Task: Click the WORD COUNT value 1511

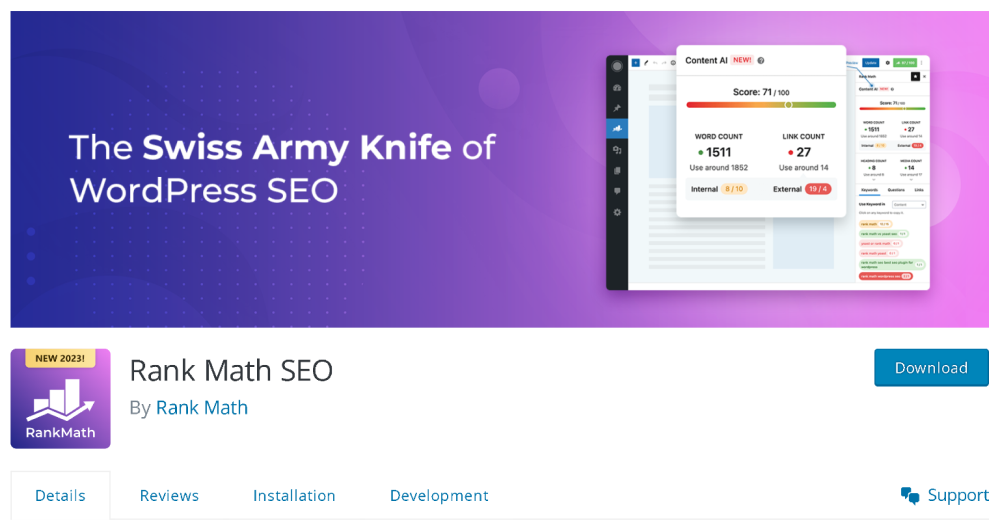Action: click(x=718, y=152)
